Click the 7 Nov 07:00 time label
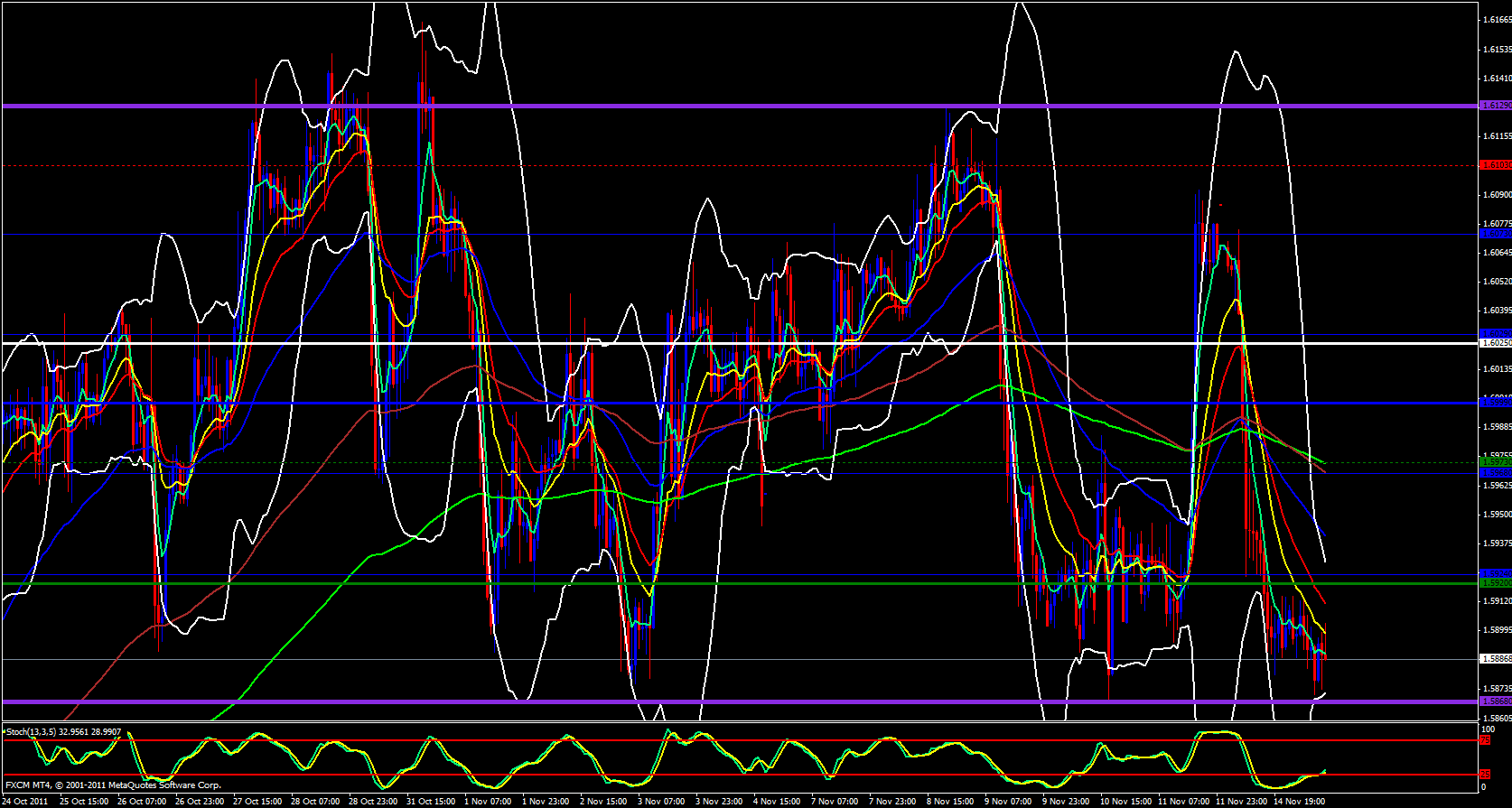 (835, 801)
